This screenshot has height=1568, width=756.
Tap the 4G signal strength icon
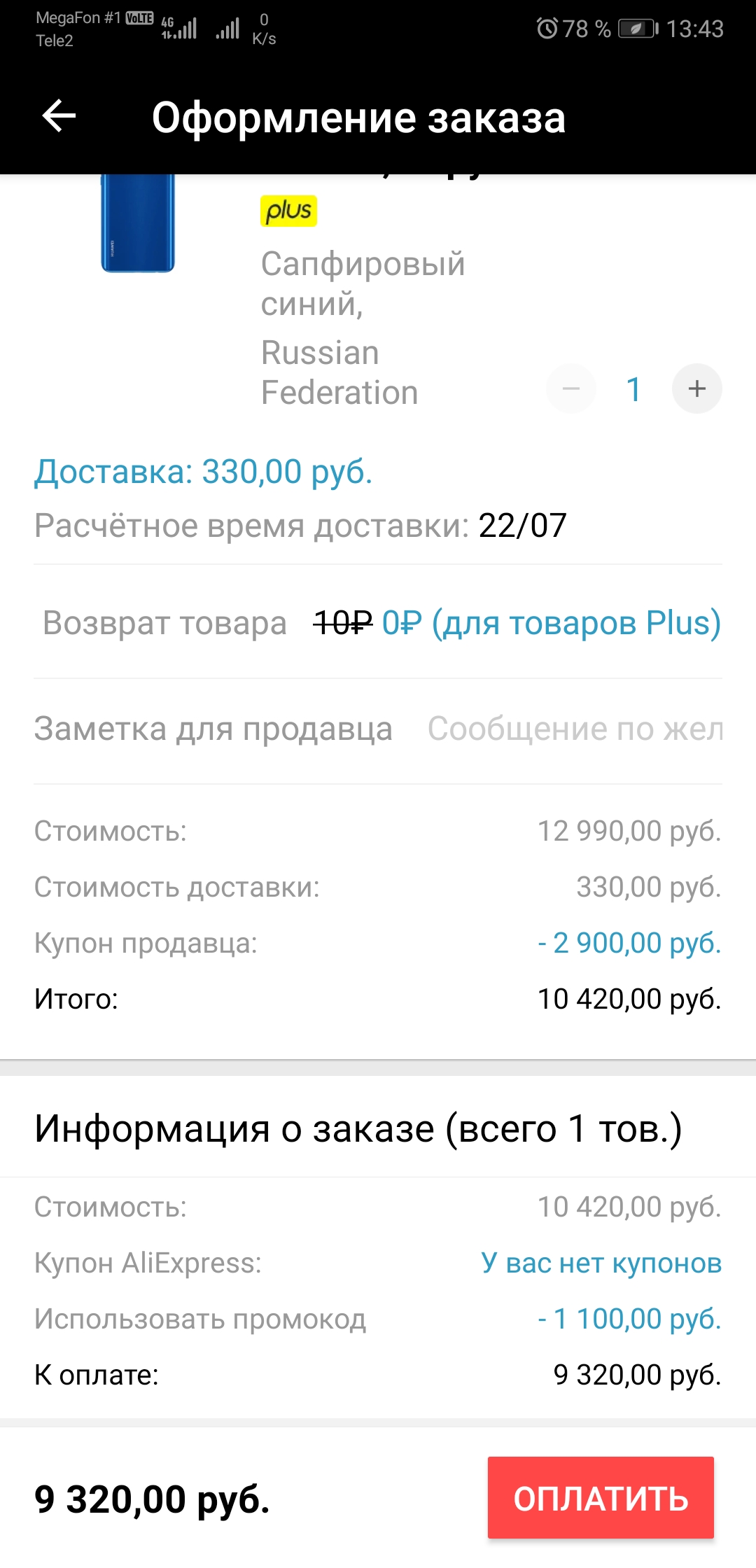click(179, 29)
